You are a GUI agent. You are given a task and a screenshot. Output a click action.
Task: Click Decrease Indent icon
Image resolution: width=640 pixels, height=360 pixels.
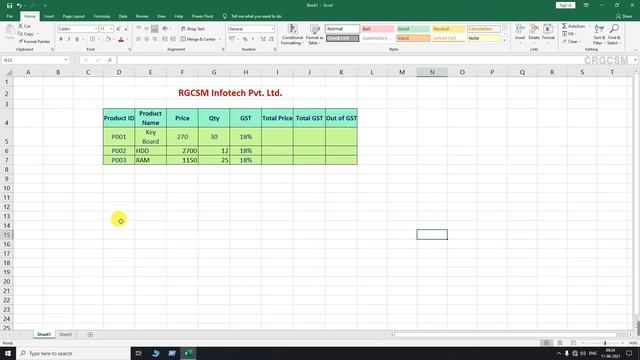165,39
